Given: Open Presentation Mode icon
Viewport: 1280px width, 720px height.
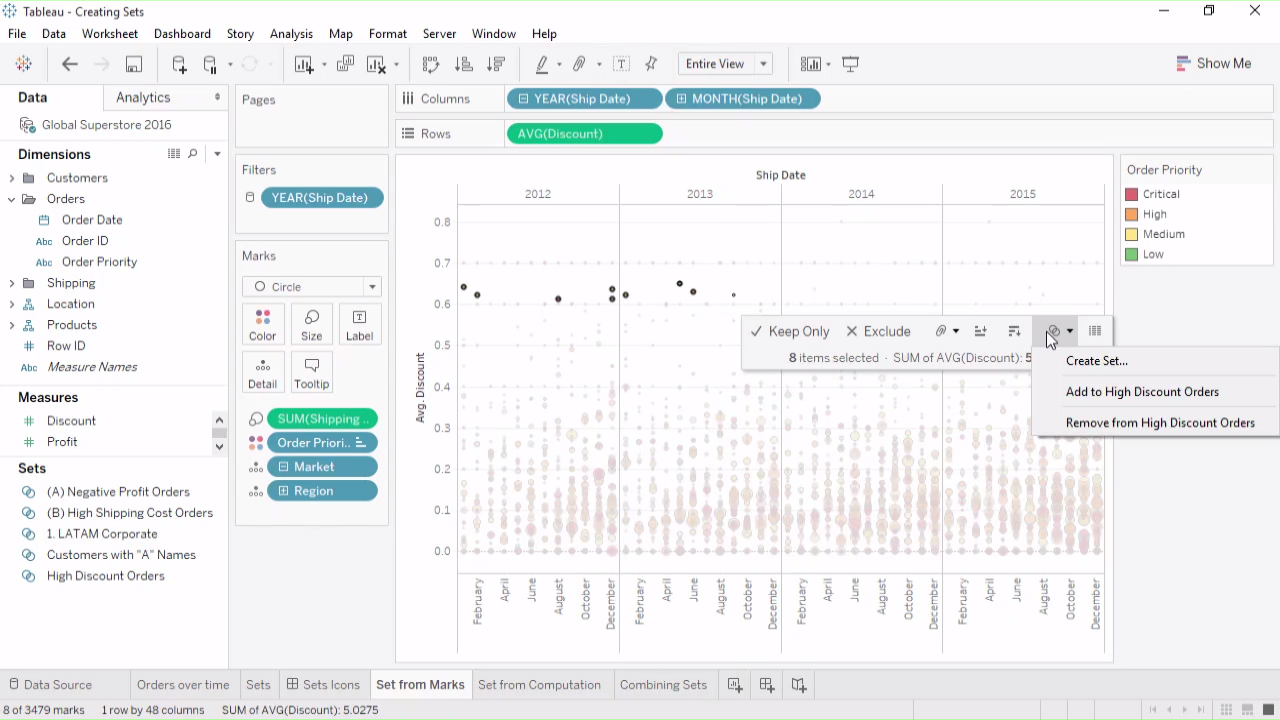Looking at the screenshot, I should tap(851, 64).
